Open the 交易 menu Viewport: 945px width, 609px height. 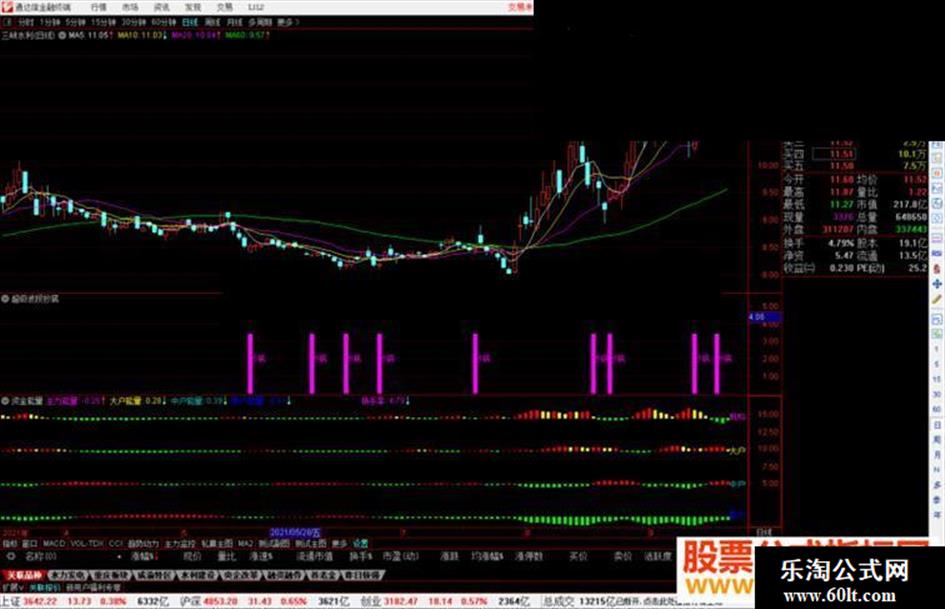click(224, 7)
